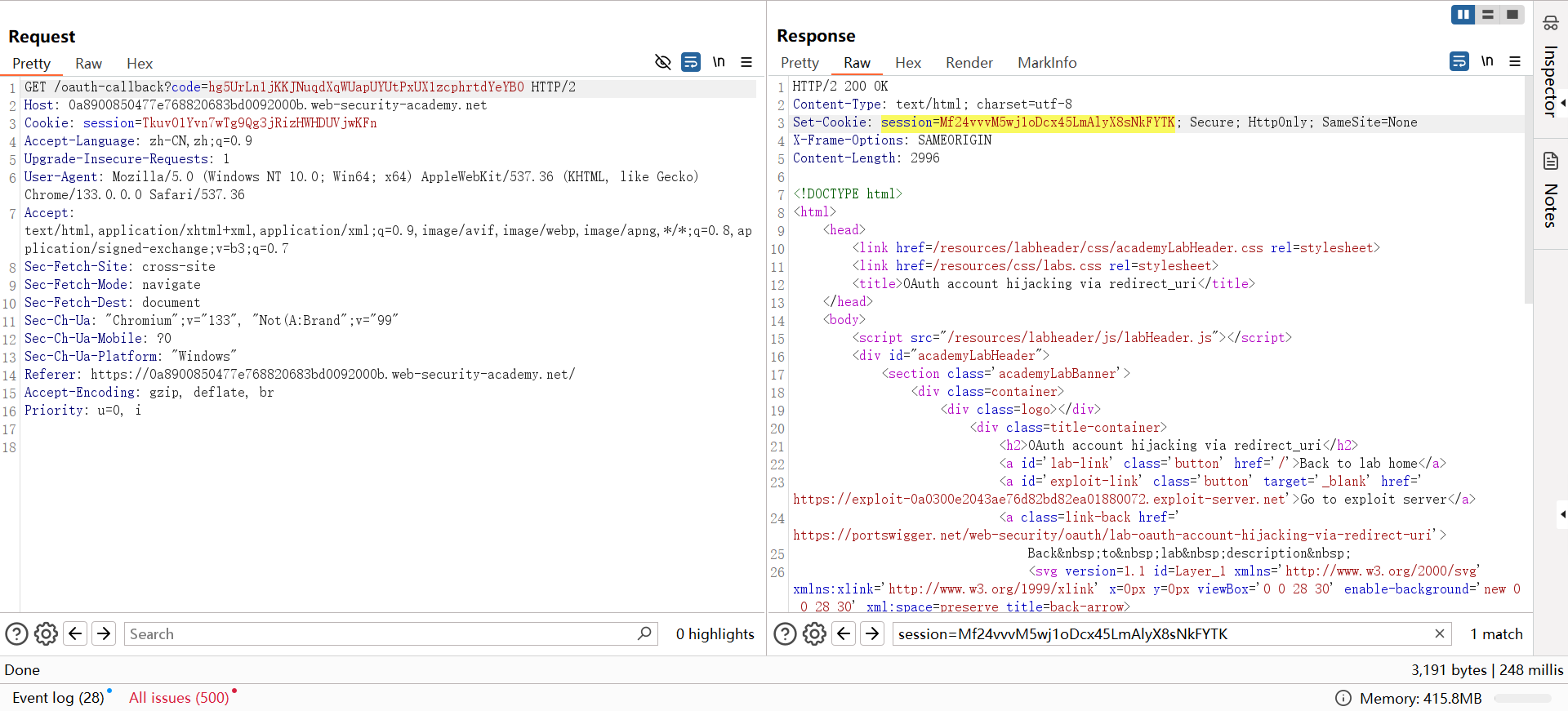The image size is (1568, 711).
Task: Switch to Raw tab in Request
Action: [88, 64]
